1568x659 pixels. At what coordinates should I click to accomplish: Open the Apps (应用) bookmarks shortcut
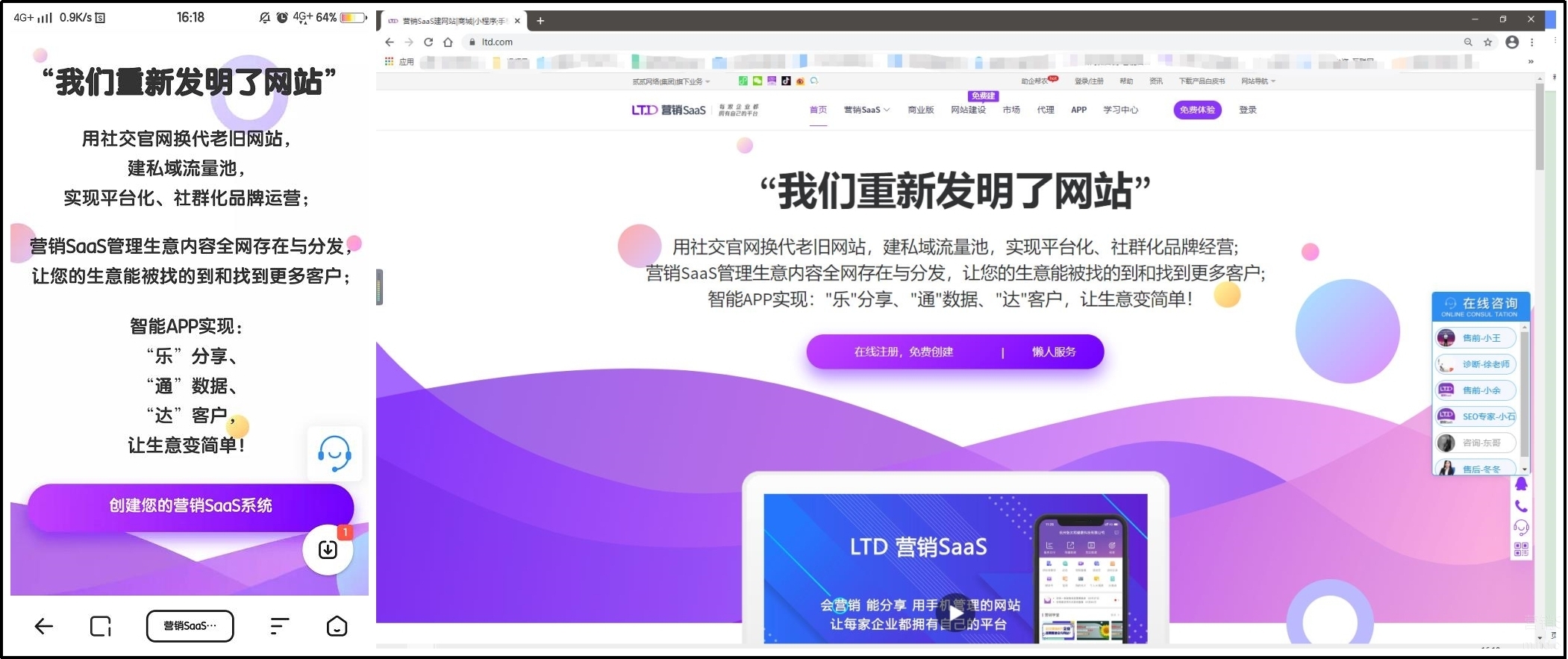pyautogui.click(x=399, y=62)
